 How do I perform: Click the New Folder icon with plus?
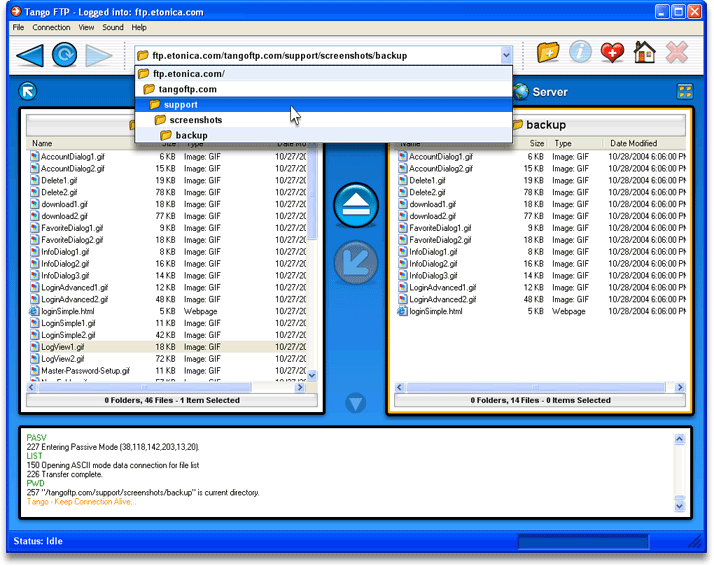548,52
